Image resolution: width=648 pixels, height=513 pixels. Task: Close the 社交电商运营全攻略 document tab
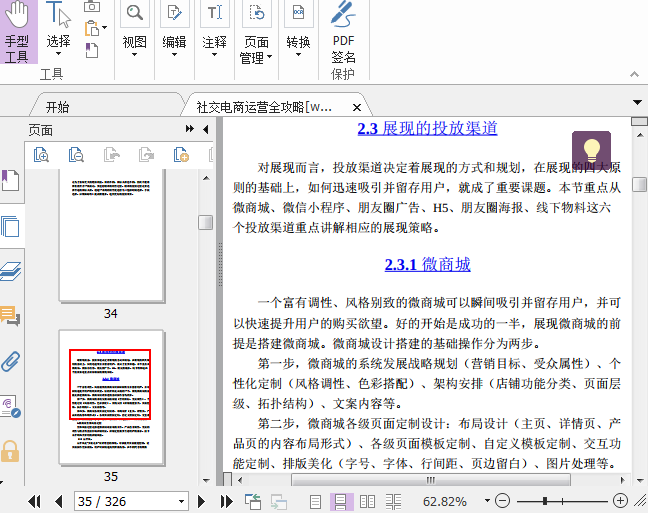coord(357,108)
